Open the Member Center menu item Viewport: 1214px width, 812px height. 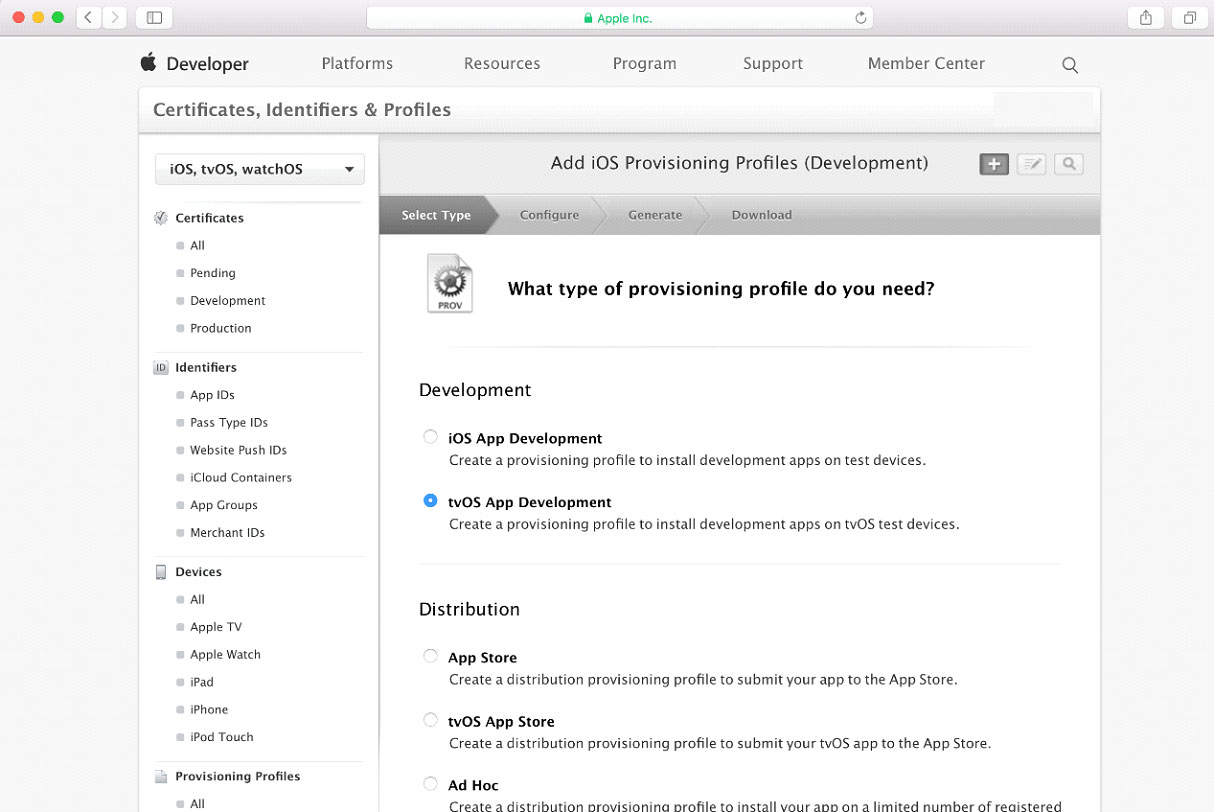pos(926,63)
